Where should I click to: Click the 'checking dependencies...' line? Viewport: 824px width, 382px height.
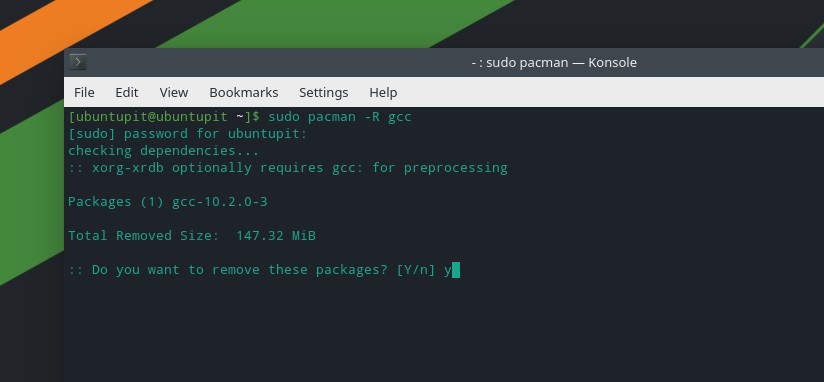click(163, 151)
